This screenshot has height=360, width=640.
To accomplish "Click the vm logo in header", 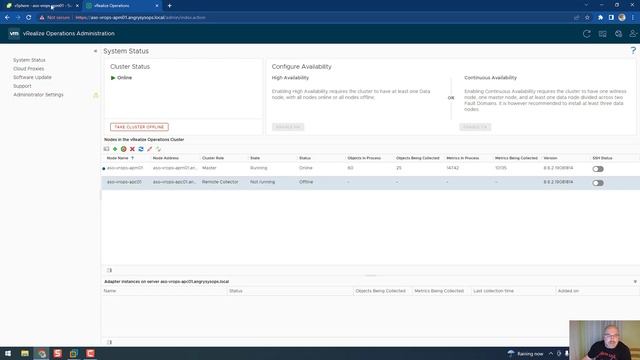I will [x=14, y=33].
